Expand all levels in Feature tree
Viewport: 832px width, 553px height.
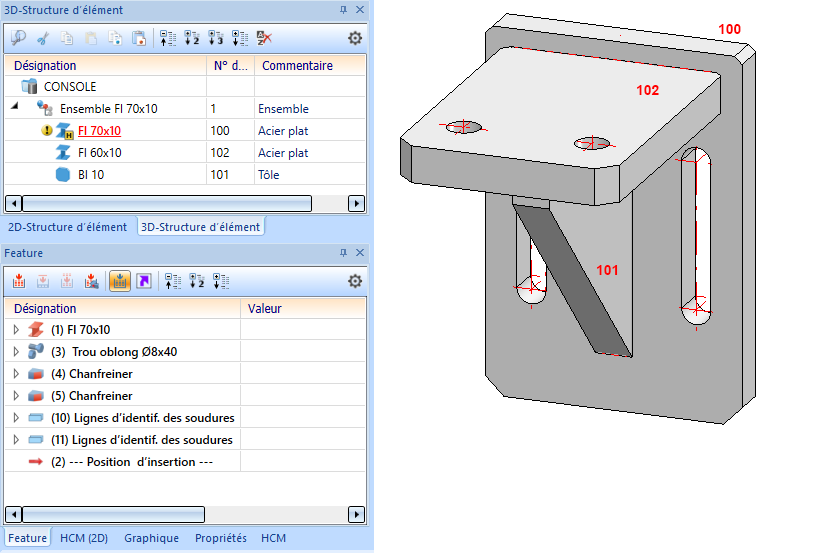pyautogui.click(x=221, y=281)
